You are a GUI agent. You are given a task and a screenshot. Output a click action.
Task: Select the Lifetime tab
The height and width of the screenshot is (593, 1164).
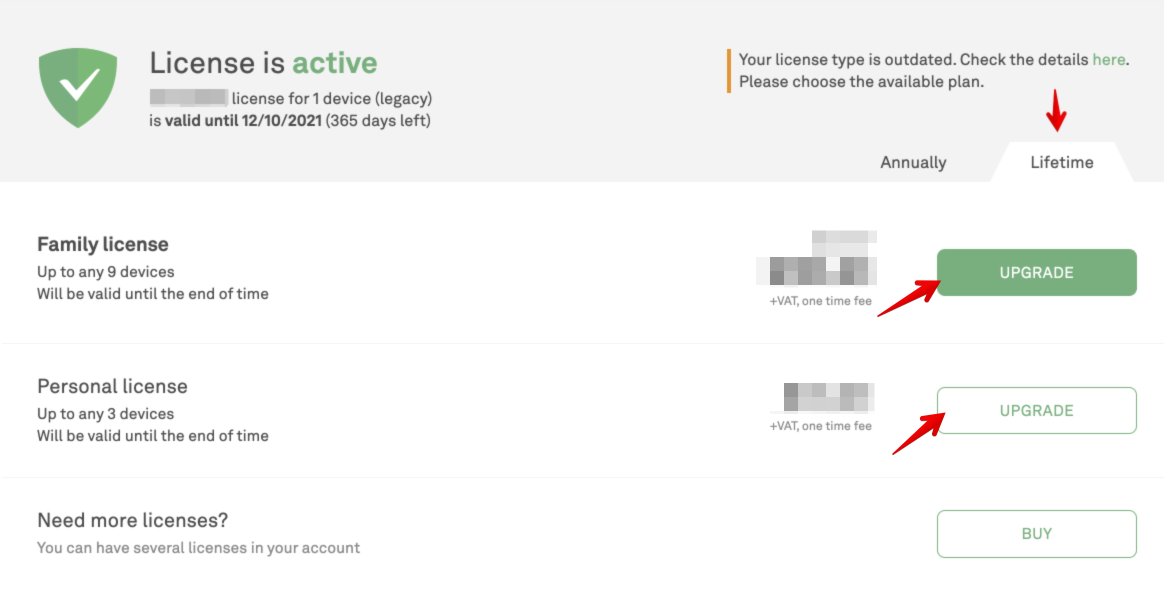1062,163
